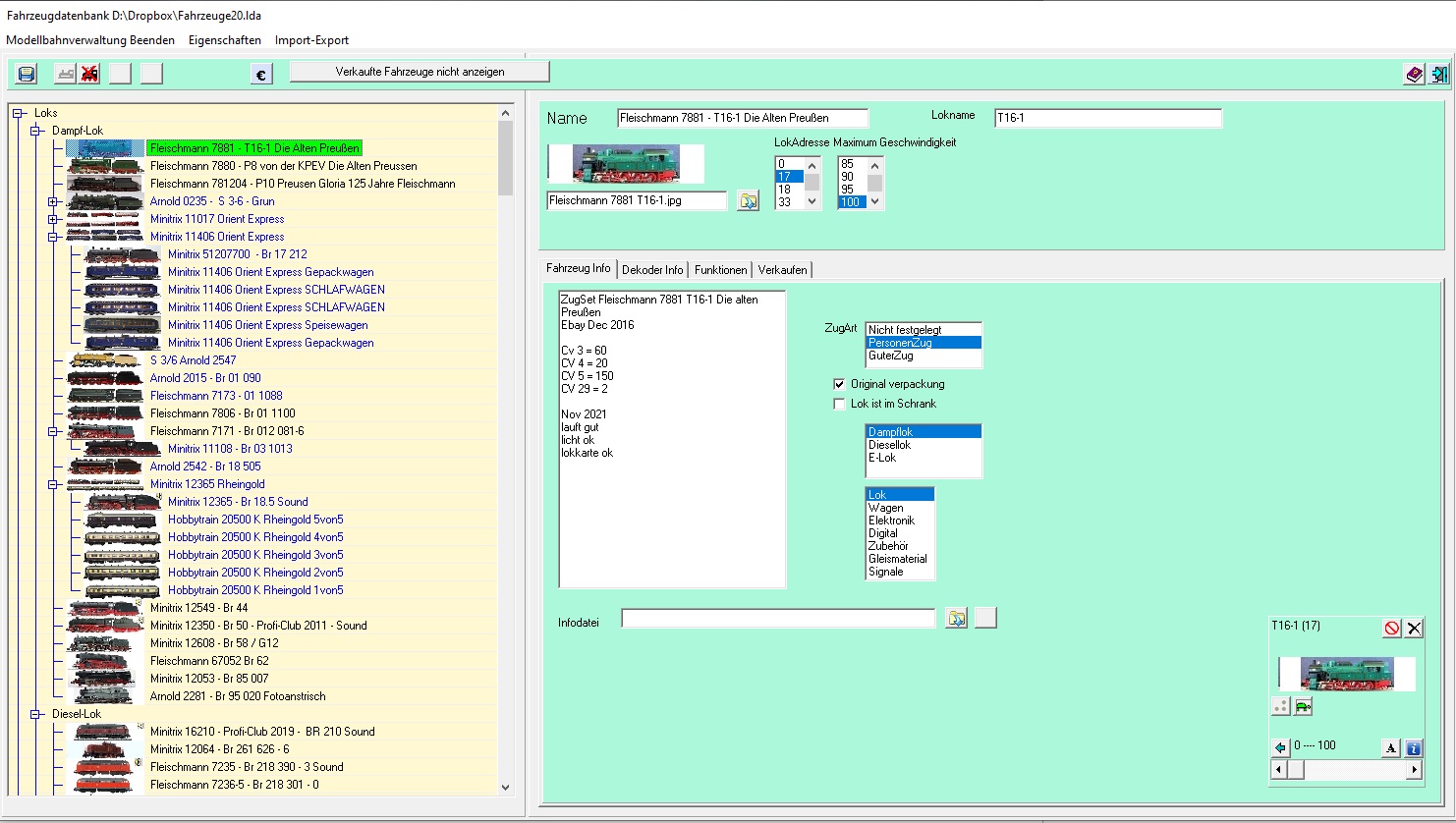Click the Lokname input field

click(x=1108, y=118)
